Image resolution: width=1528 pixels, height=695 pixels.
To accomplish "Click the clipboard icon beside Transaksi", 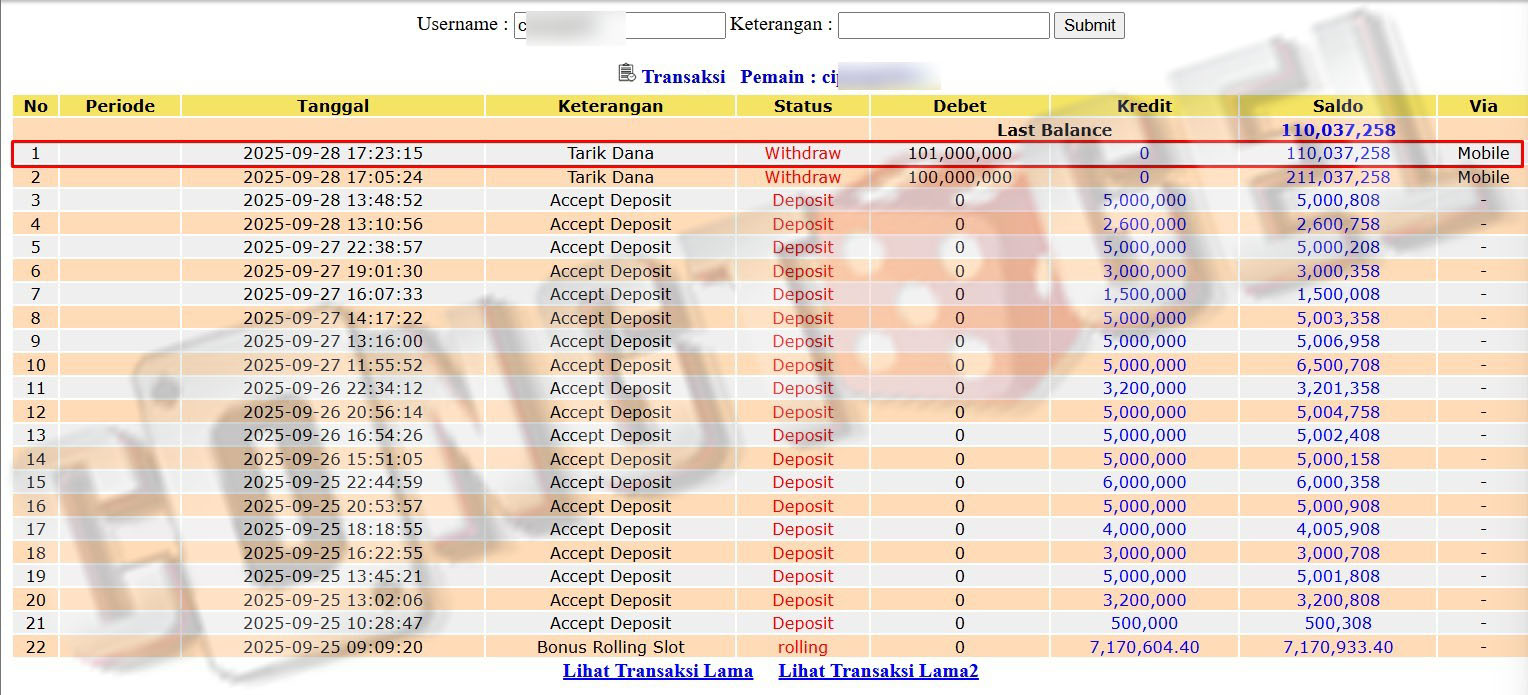I will click(627, 73).
